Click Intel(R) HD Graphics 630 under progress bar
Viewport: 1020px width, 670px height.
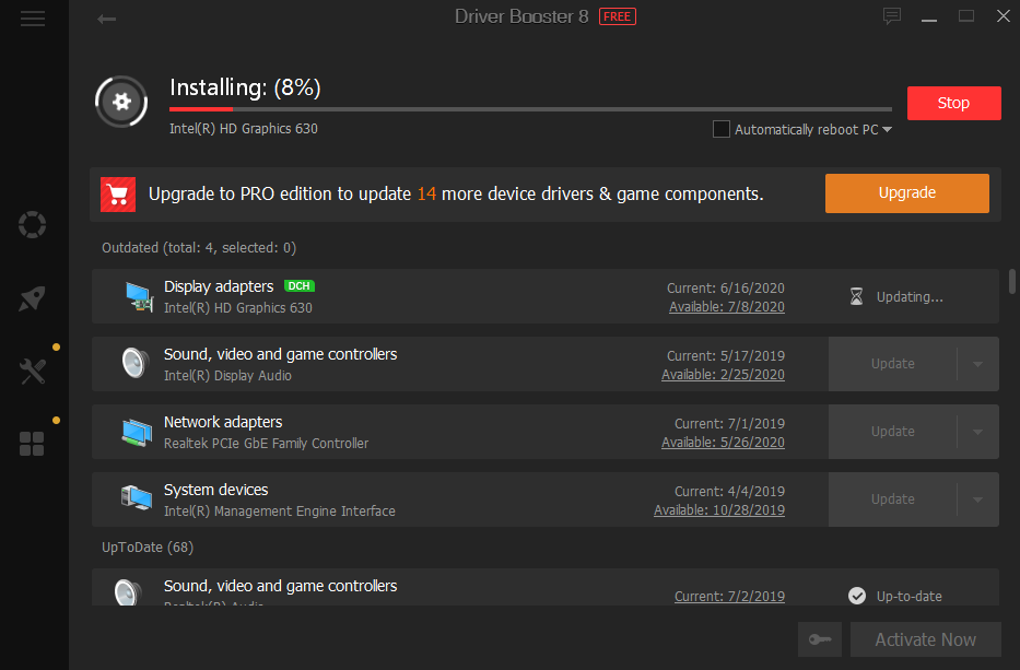pyautogui.click(x=243, y=129)
